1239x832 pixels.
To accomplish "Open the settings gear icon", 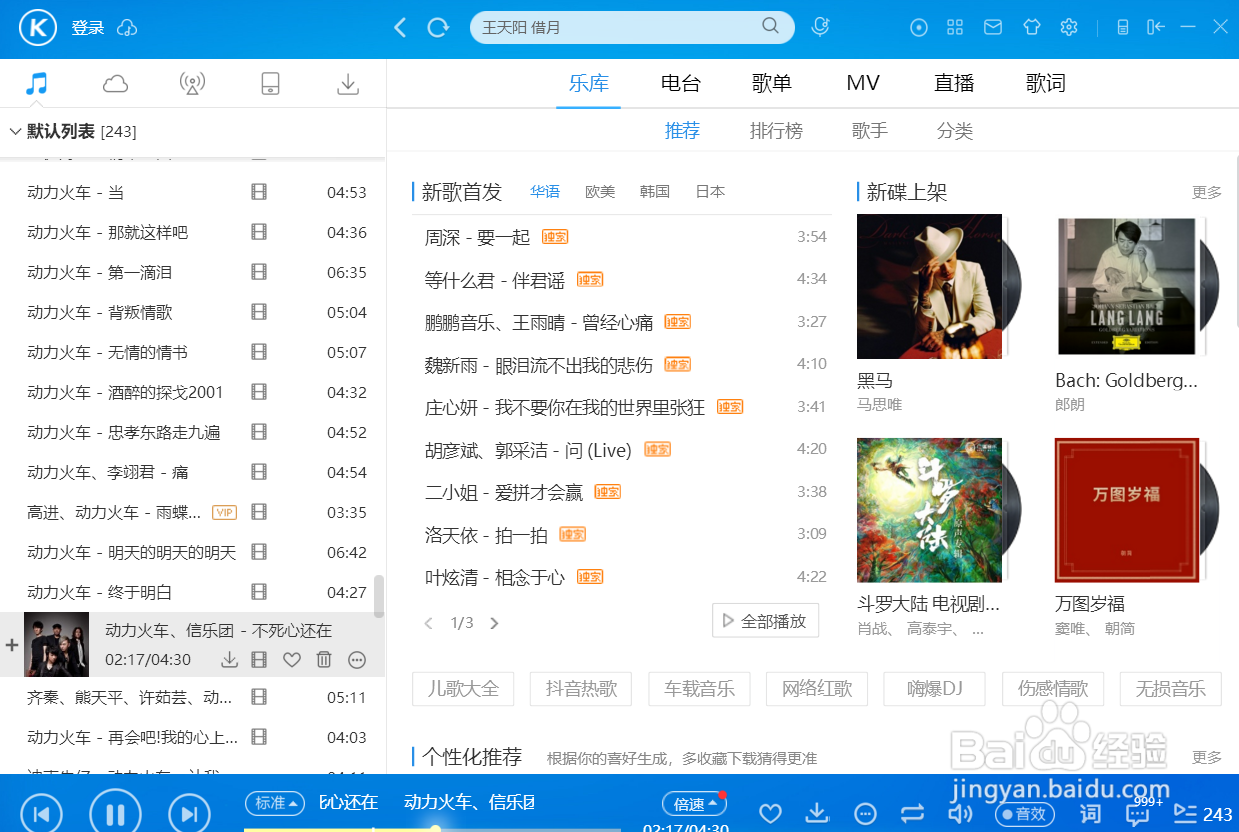I will [1069, 28].
